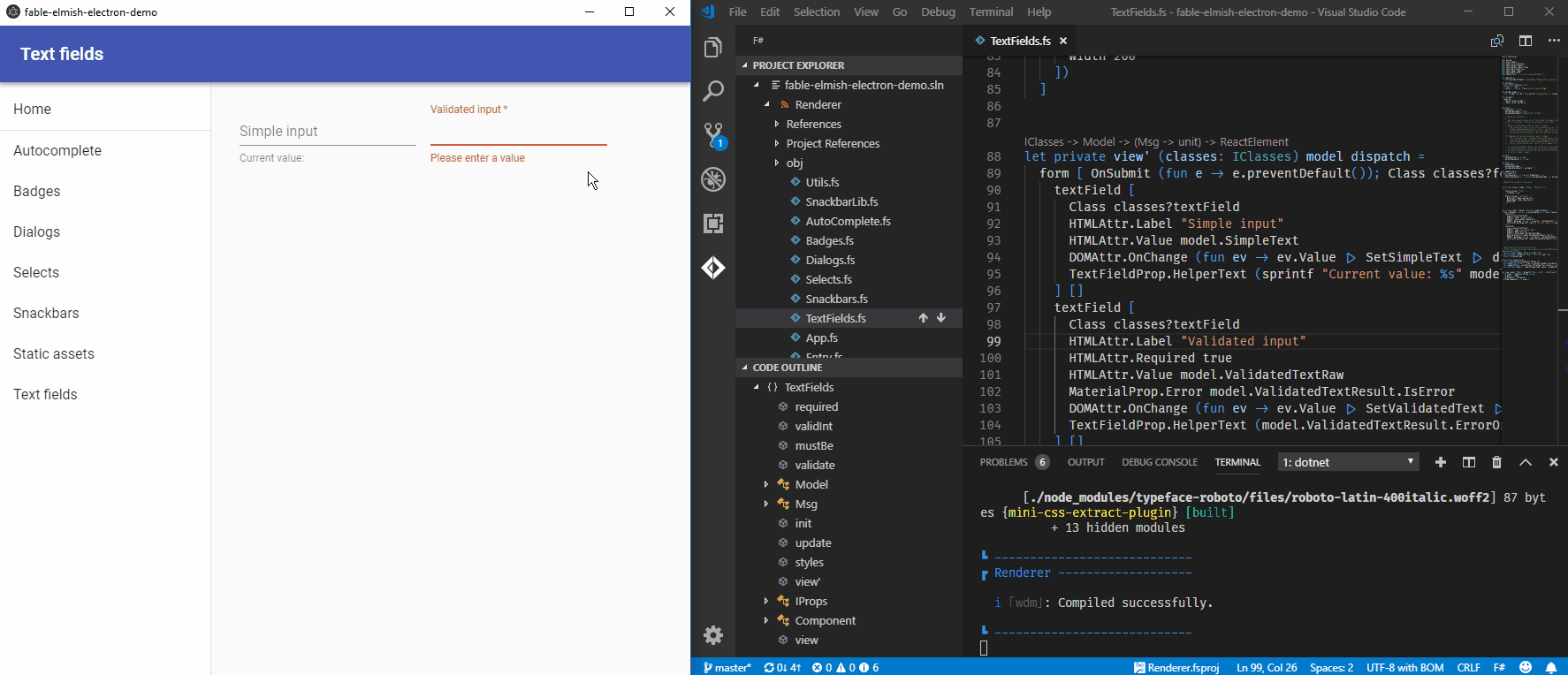This screenshot has height=675, width=1568.
Task: Expand the Project References node
Action: 777,143
